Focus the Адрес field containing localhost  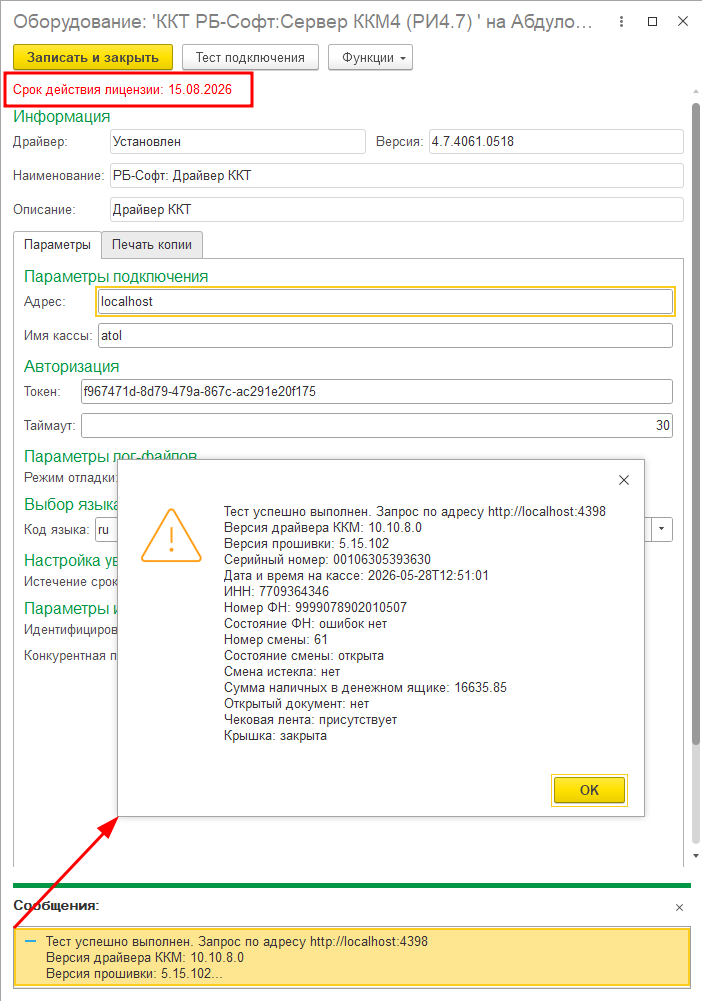tap(385, 301)
